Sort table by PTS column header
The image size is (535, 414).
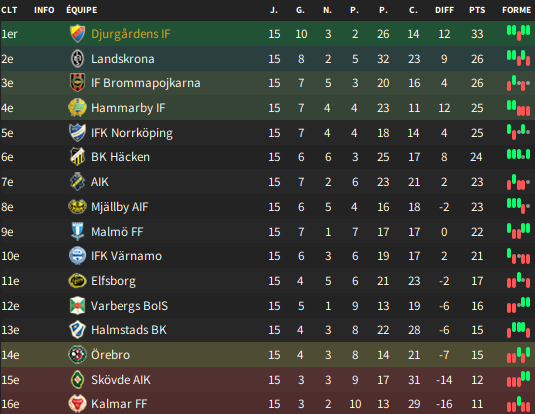point(477,10)
